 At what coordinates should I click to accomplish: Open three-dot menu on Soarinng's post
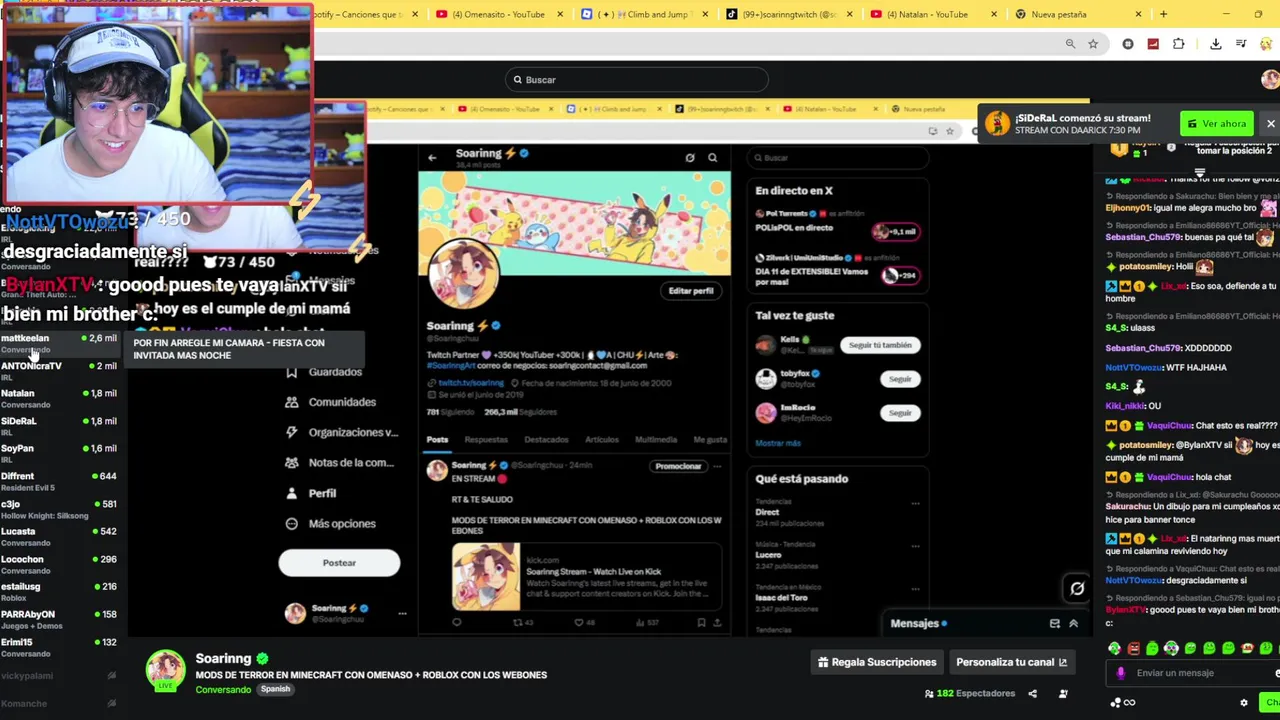(x=717, y=466)
